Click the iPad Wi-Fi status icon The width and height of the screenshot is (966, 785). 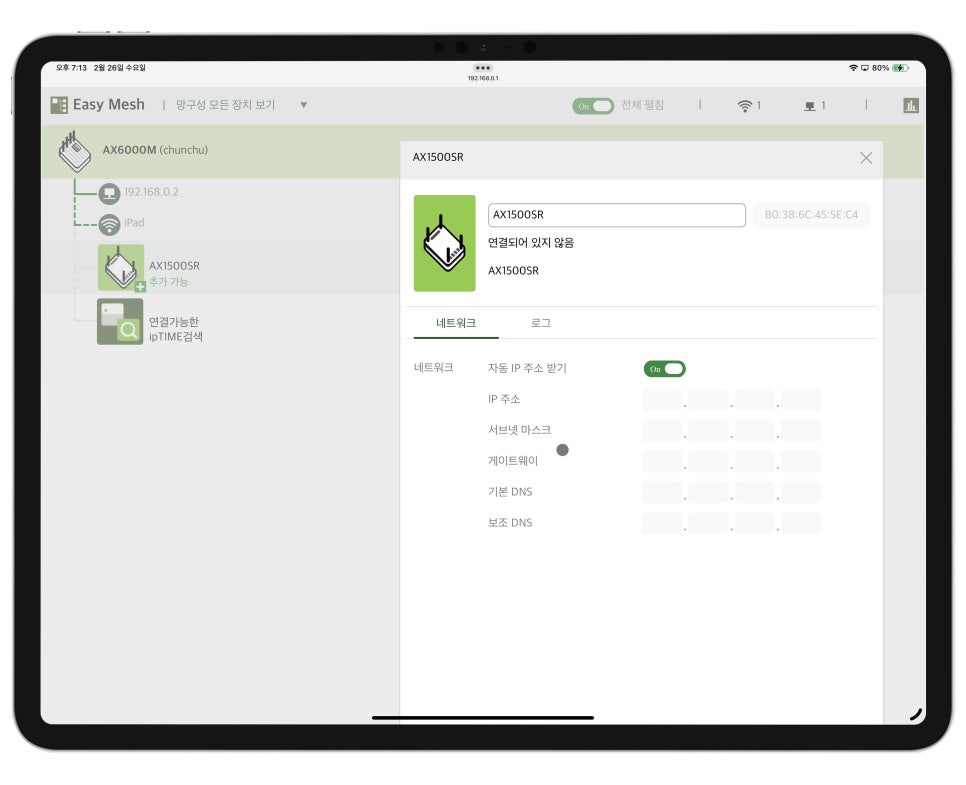853,68
